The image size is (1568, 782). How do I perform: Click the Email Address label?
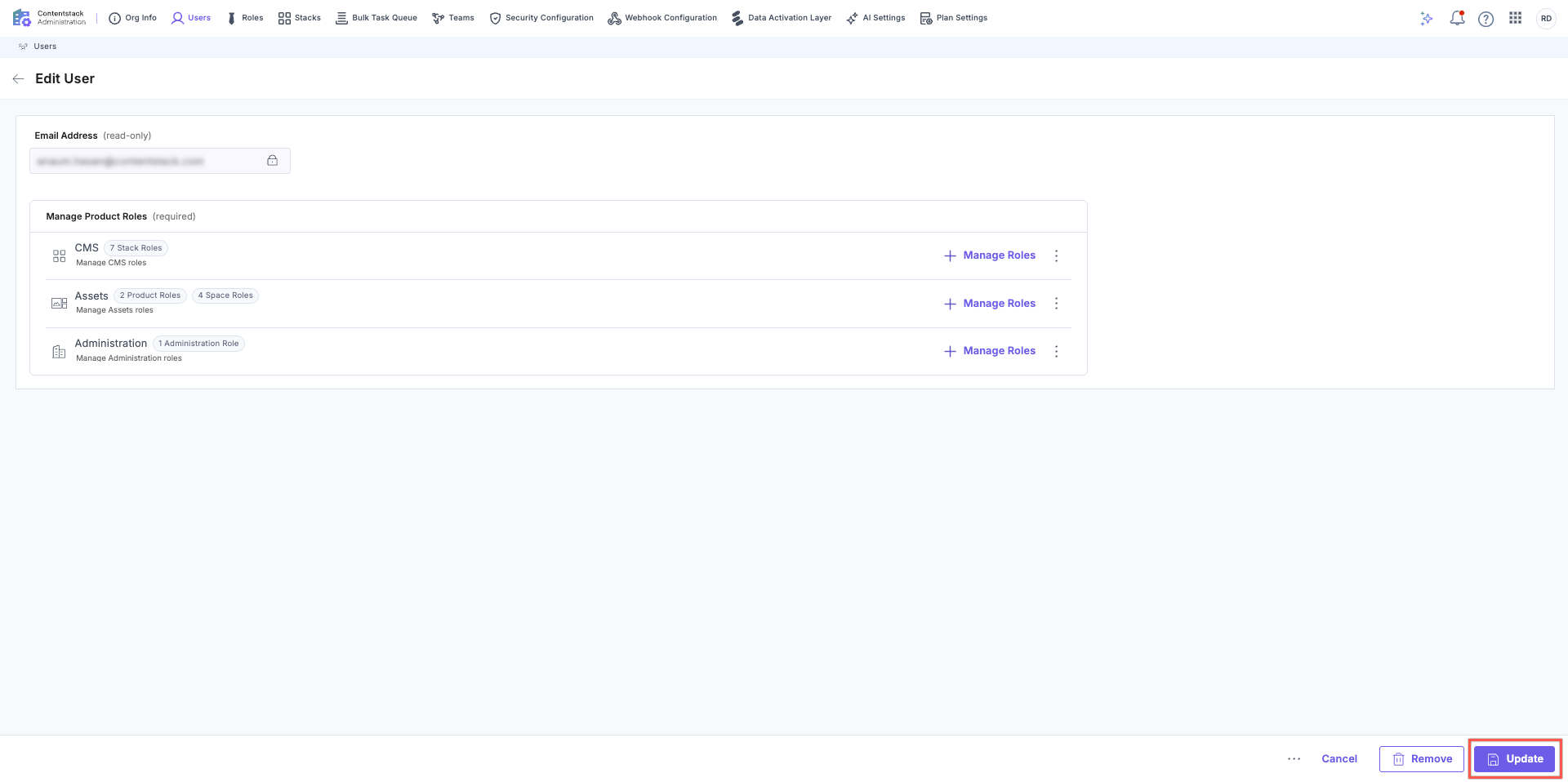tap(66, 136)
